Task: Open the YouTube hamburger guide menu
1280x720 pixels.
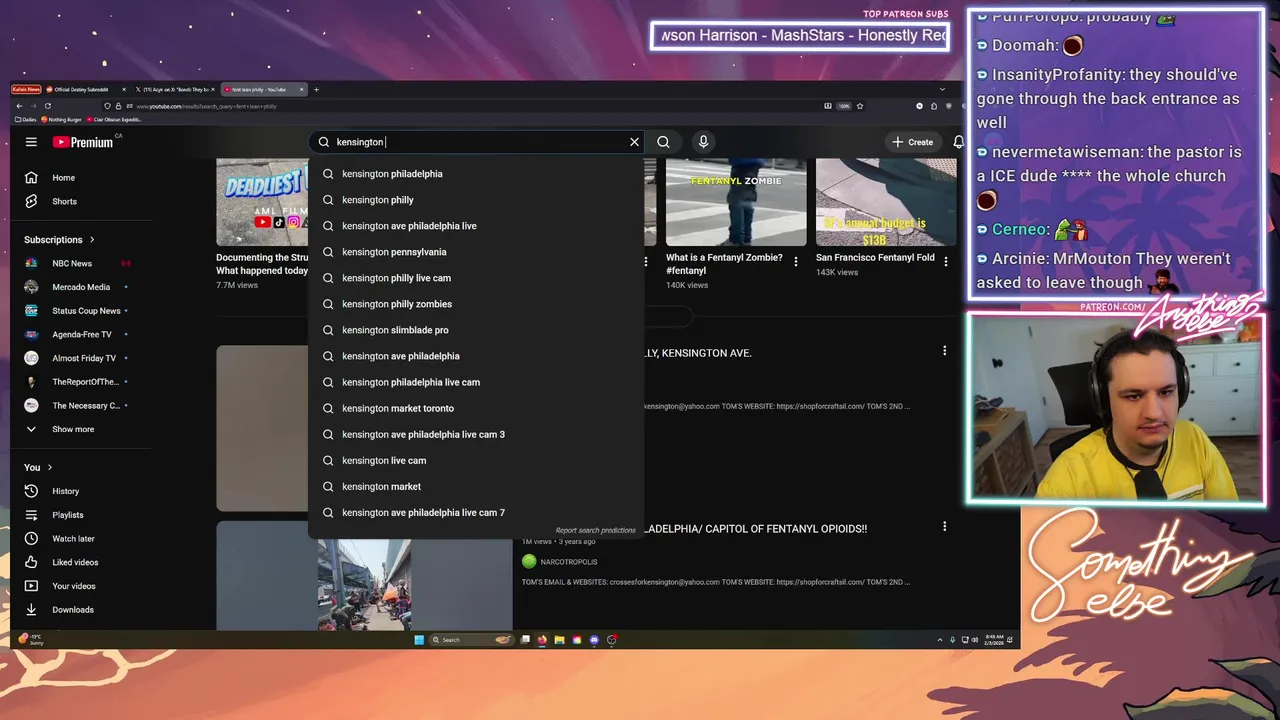Action: (31, 142)
